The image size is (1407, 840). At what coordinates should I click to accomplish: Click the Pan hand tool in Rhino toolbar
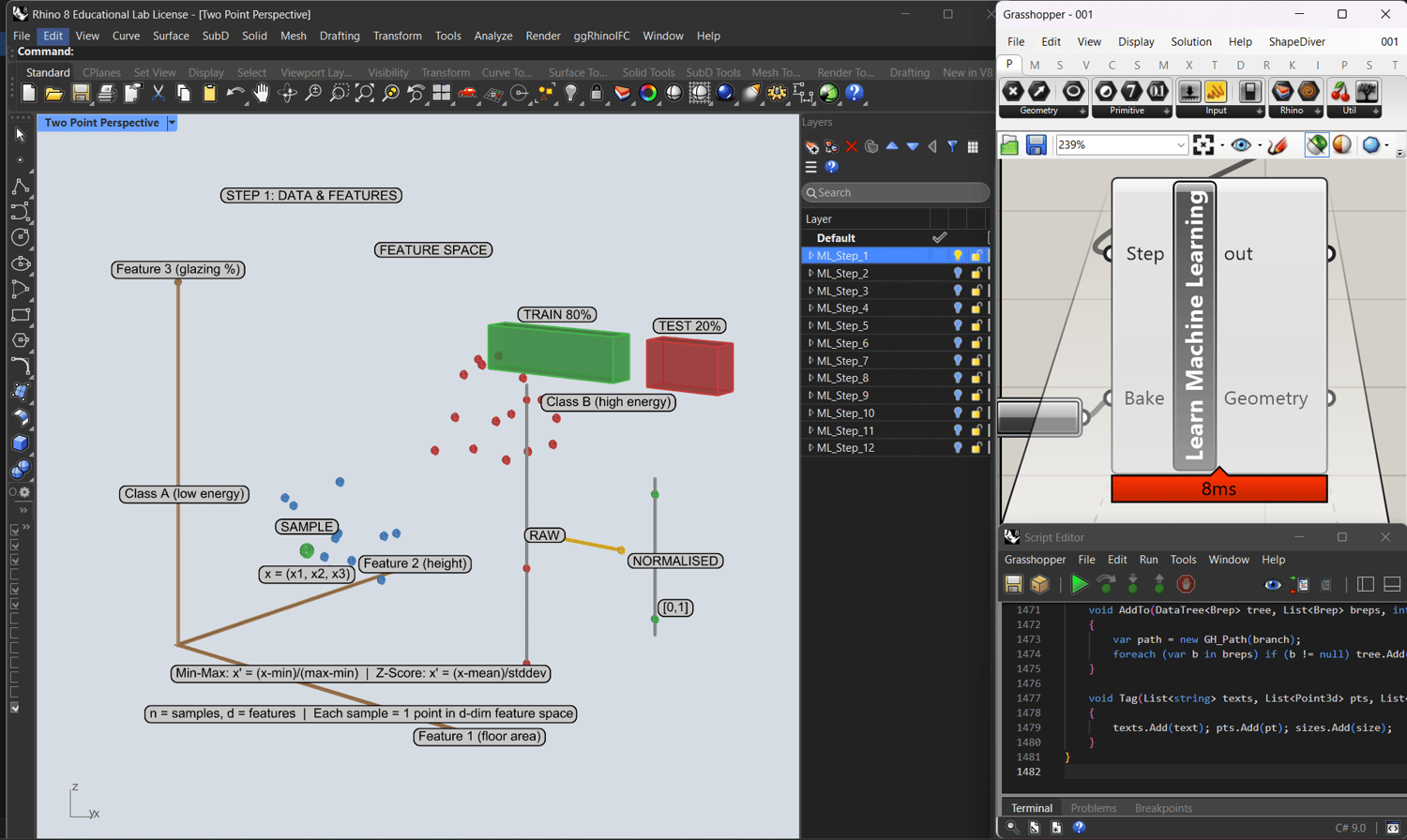coord(261,93)
